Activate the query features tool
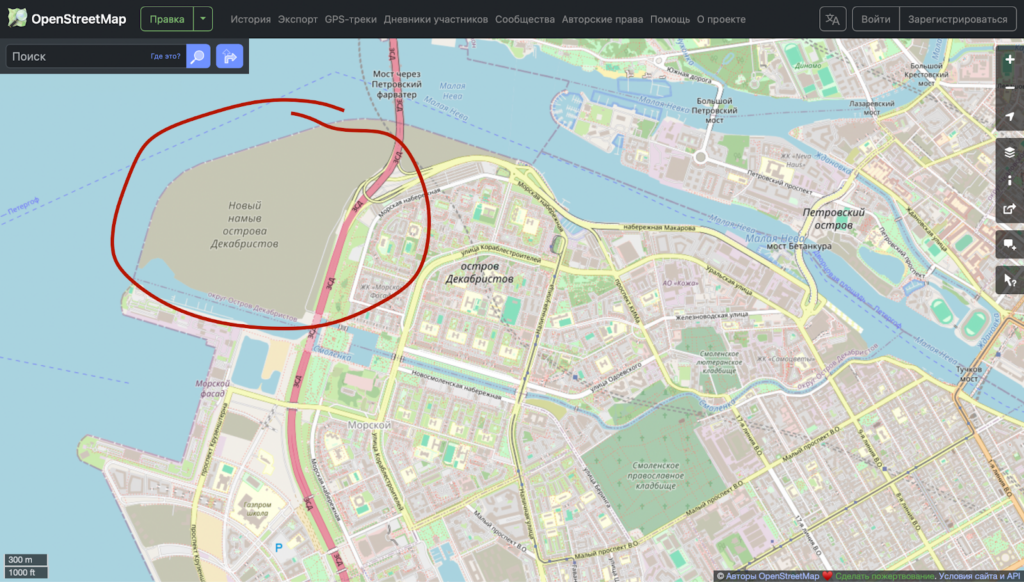The image size is (1024, 582). click(x=1009, y=281)
